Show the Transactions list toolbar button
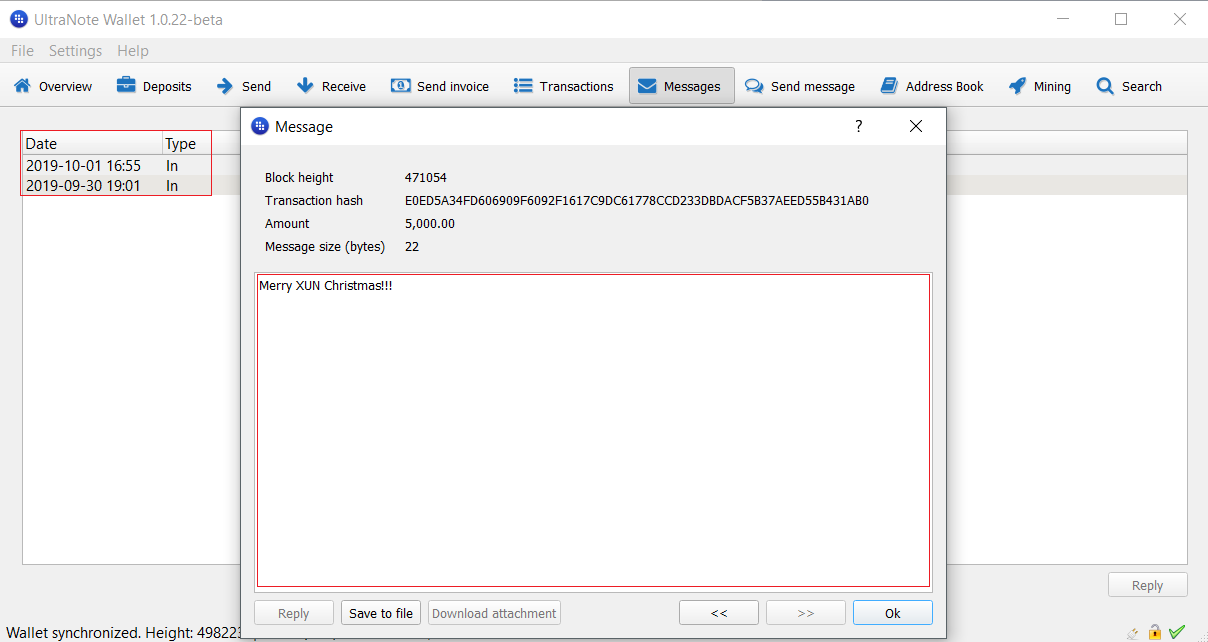Screen dimensions: 1208x642 pyautogui.click(x=564, y=86)
